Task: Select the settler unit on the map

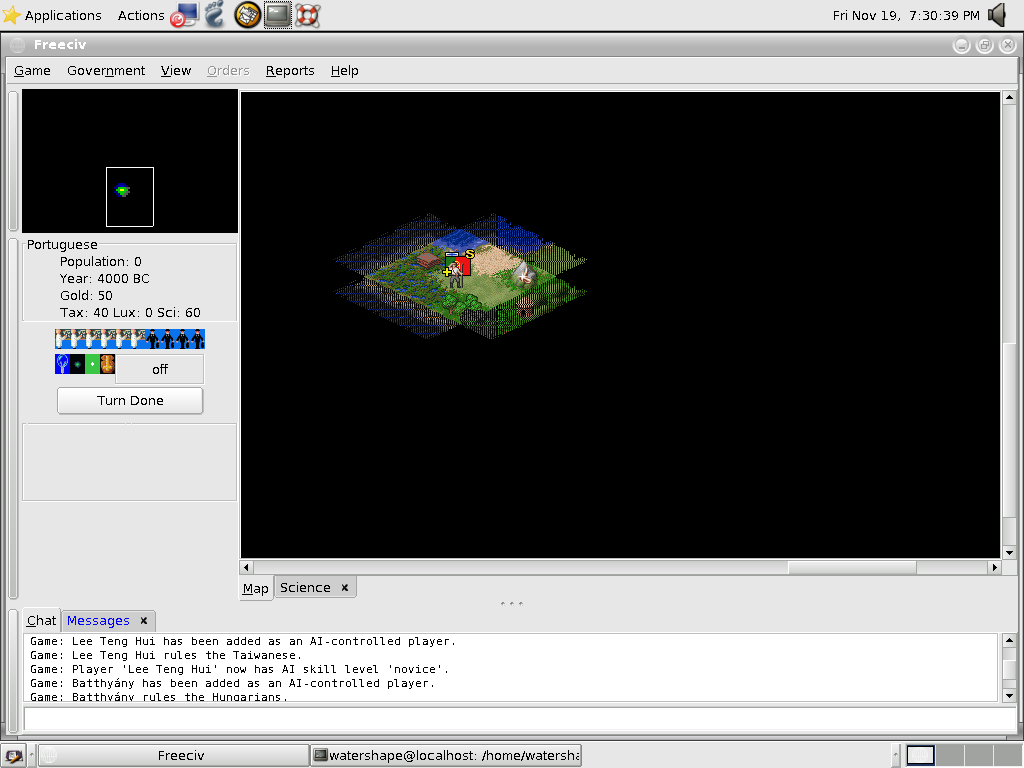Action: pos(456,273)
